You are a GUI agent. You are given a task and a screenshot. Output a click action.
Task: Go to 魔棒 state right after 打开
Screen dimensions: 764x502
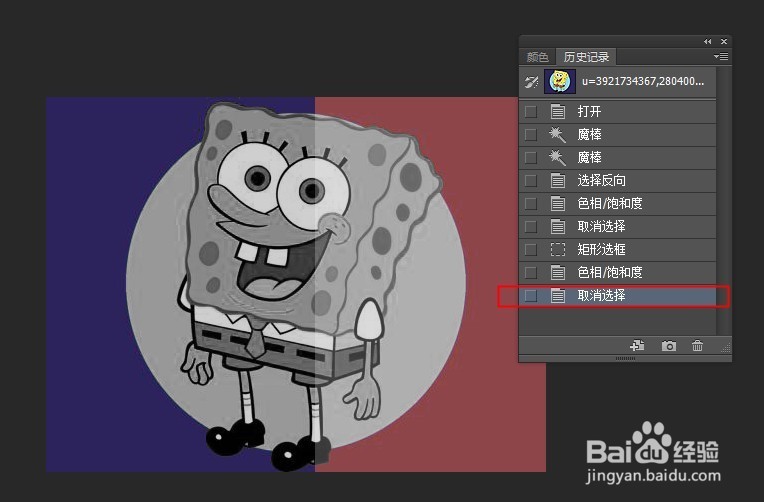point(618,135)
